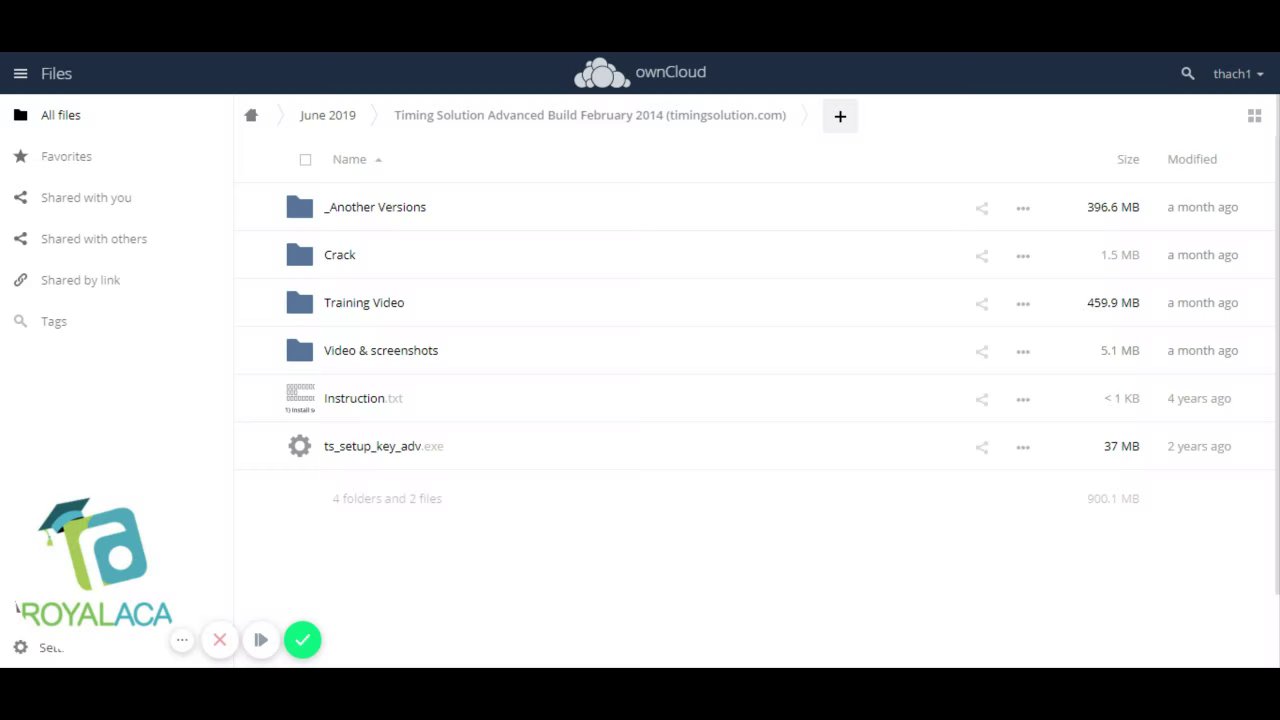Open more actions for Crack

[1023, 256]
